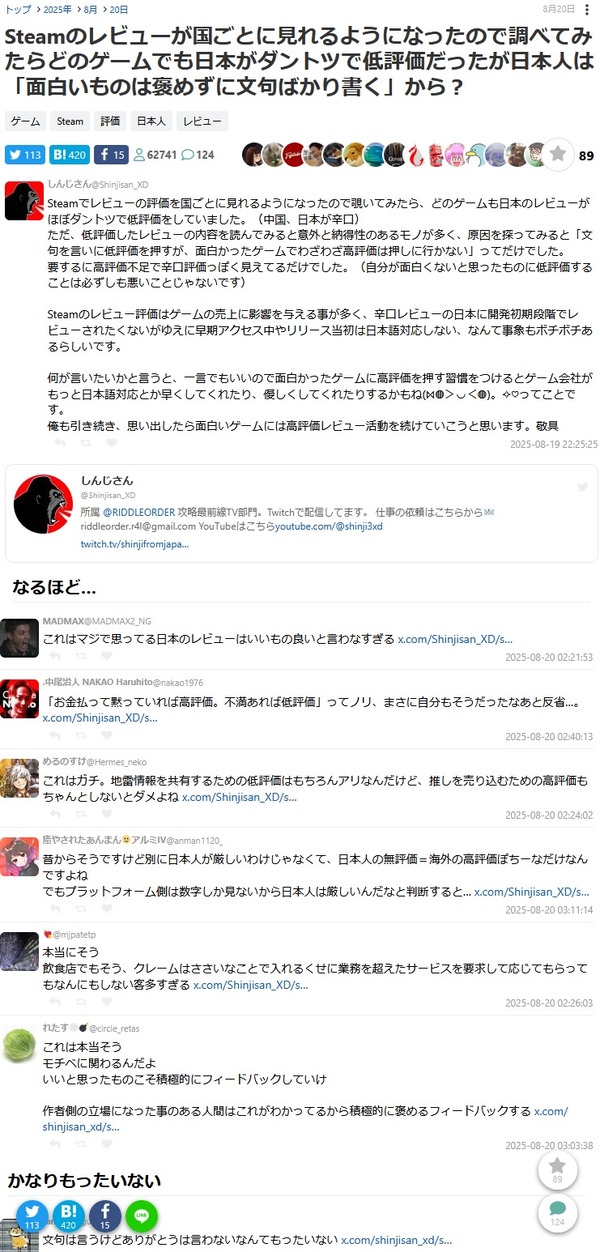Click the Hatena bookmark B! 420 button
The height and width of the screenshot is (1252, 600).
[70, 155]
